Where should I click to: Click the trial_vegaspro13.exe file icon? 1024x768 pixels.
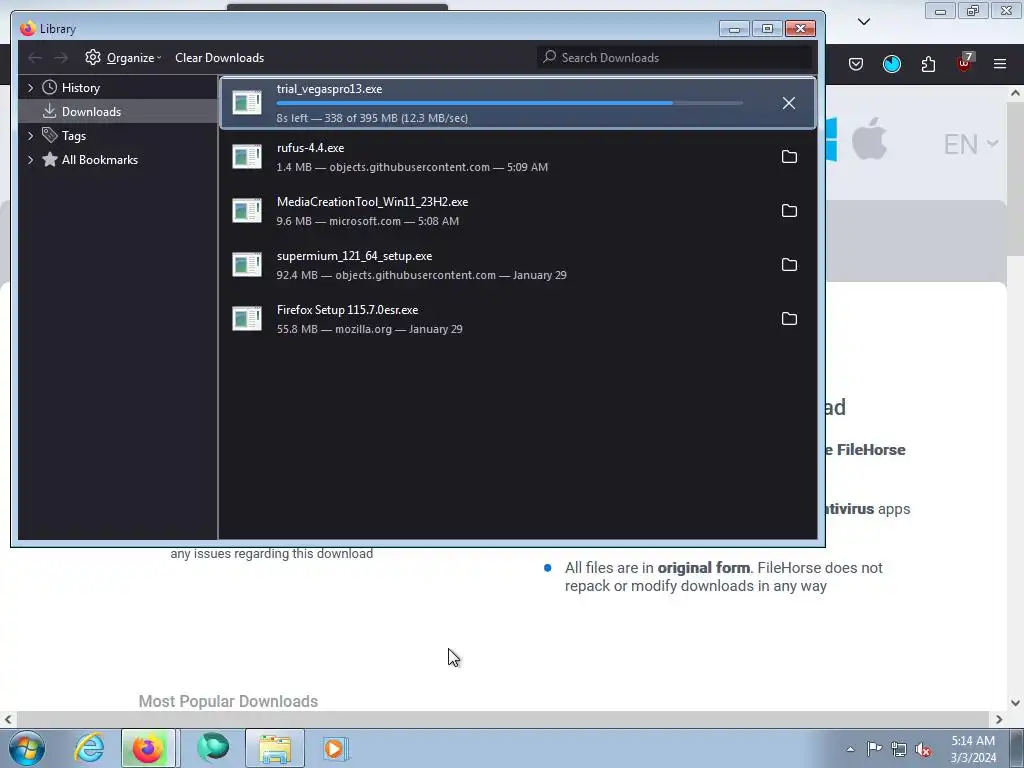[x=247, y=103]
